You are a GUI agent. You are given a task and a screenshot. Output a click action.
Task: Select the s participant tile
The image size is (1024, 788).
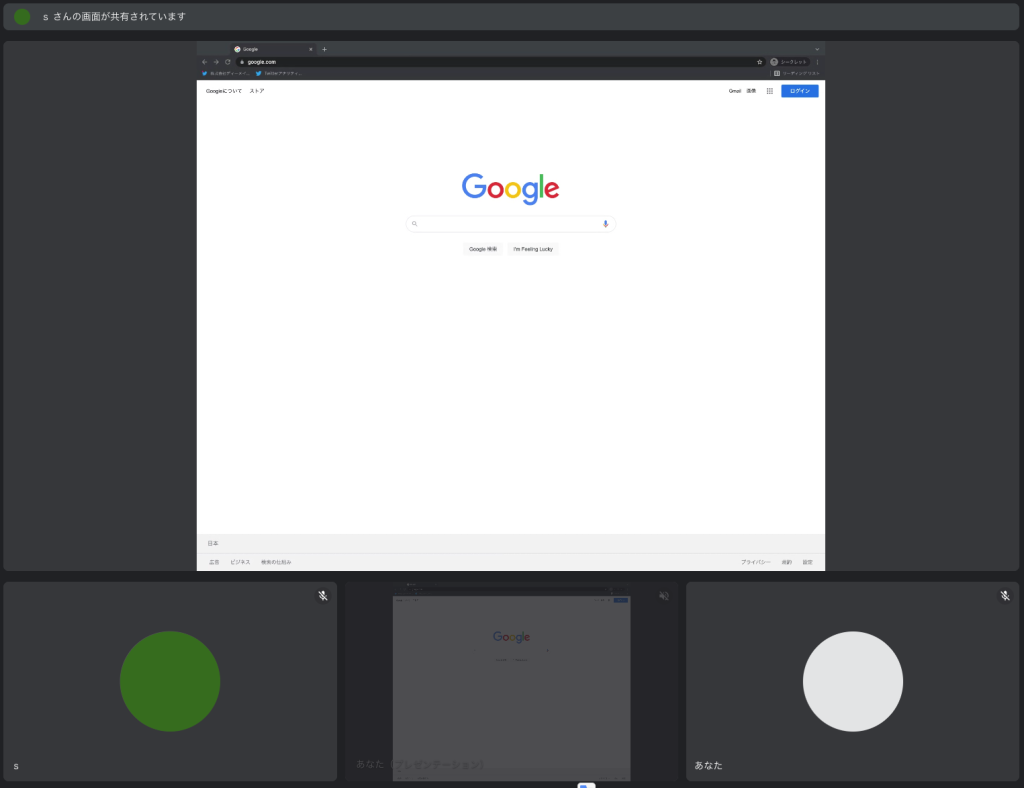coord(170,682)
